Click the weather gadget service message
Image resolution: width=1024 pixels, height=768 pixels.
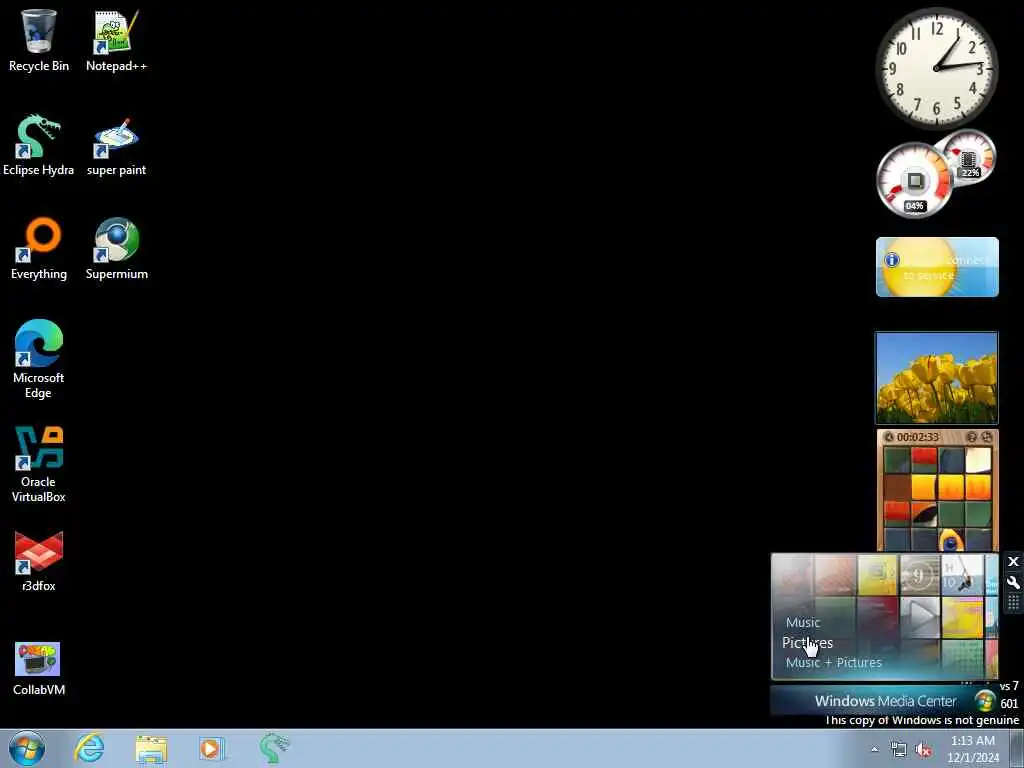tap(946, 268)
